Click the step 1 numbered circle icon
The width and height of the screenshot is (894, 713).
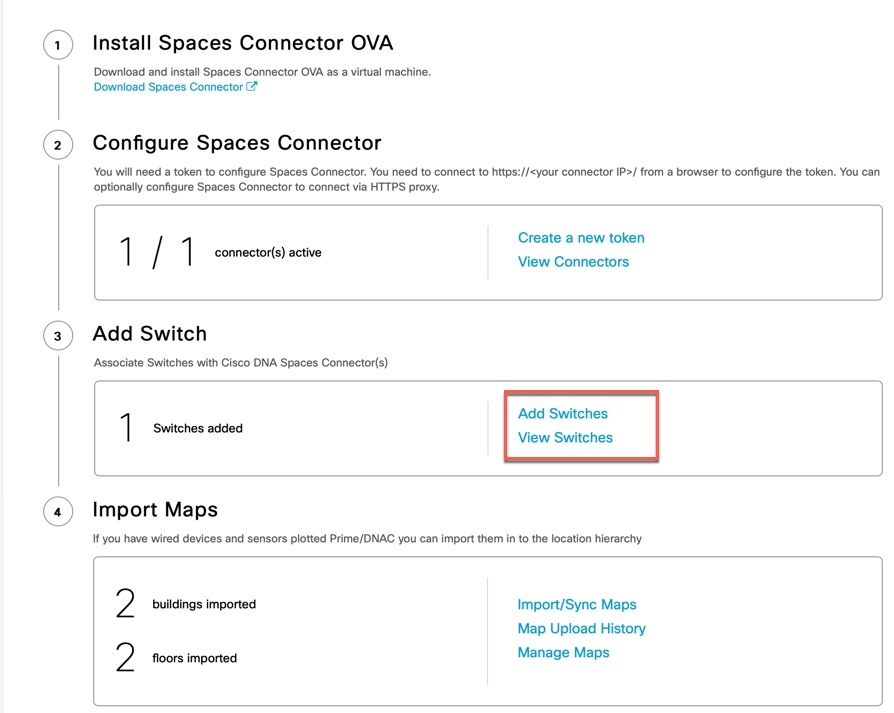(x=57, y=45)
